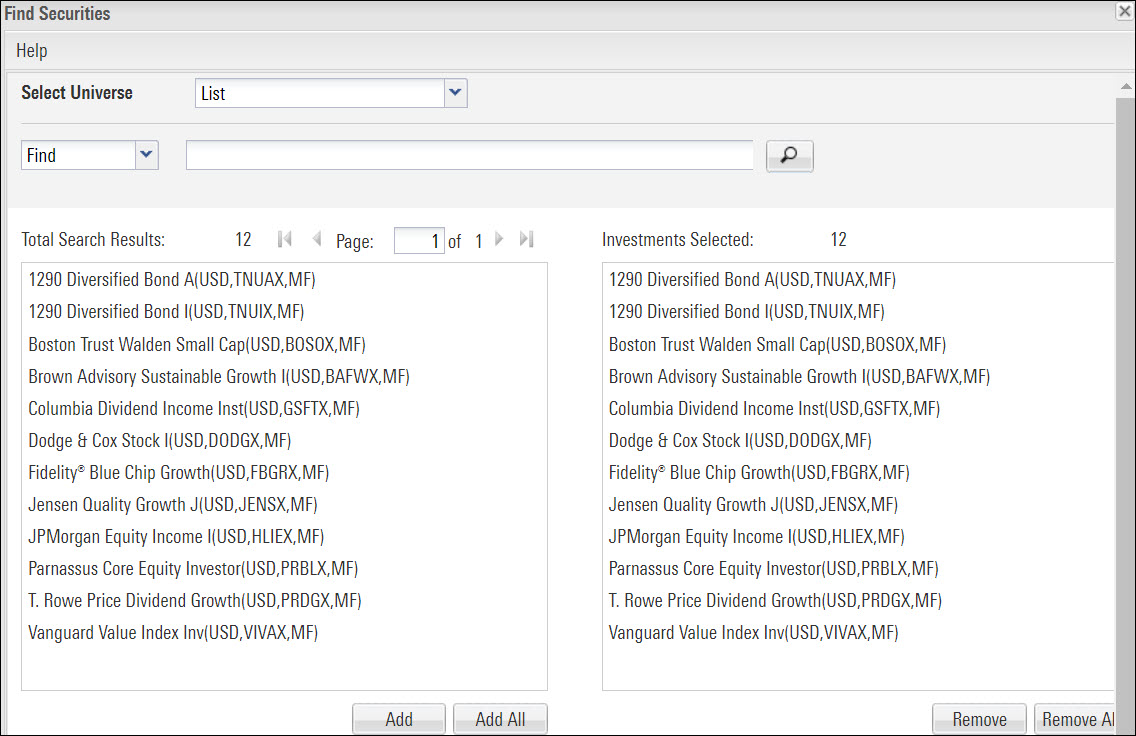Select Boston Trust Walden Small Cap in search results
Image resolution: width=1136 pixels, height=736 pixels.
197,344
